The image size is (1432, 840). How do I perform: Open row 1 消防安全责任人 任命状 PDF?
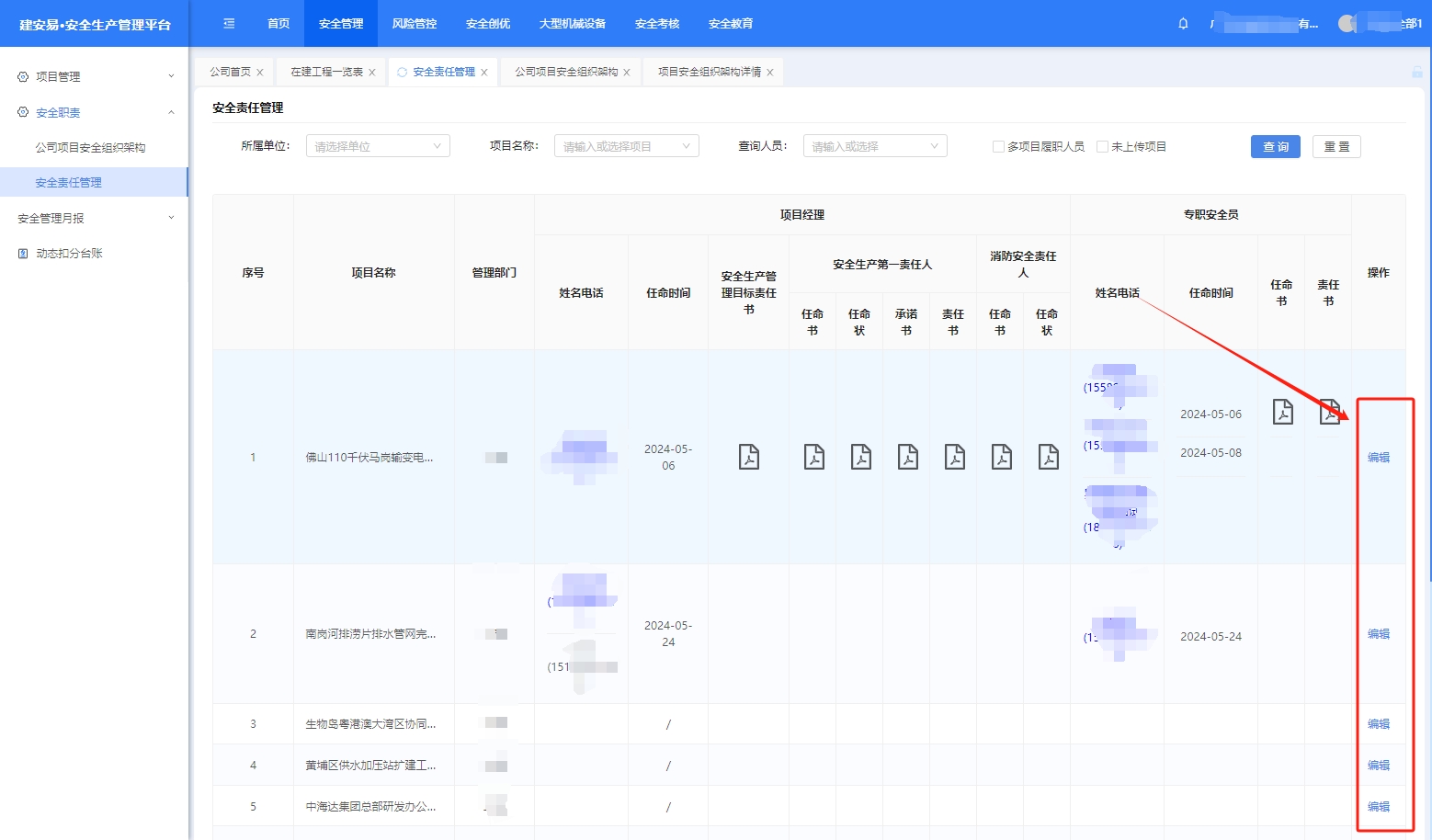tap(1048, 457)
